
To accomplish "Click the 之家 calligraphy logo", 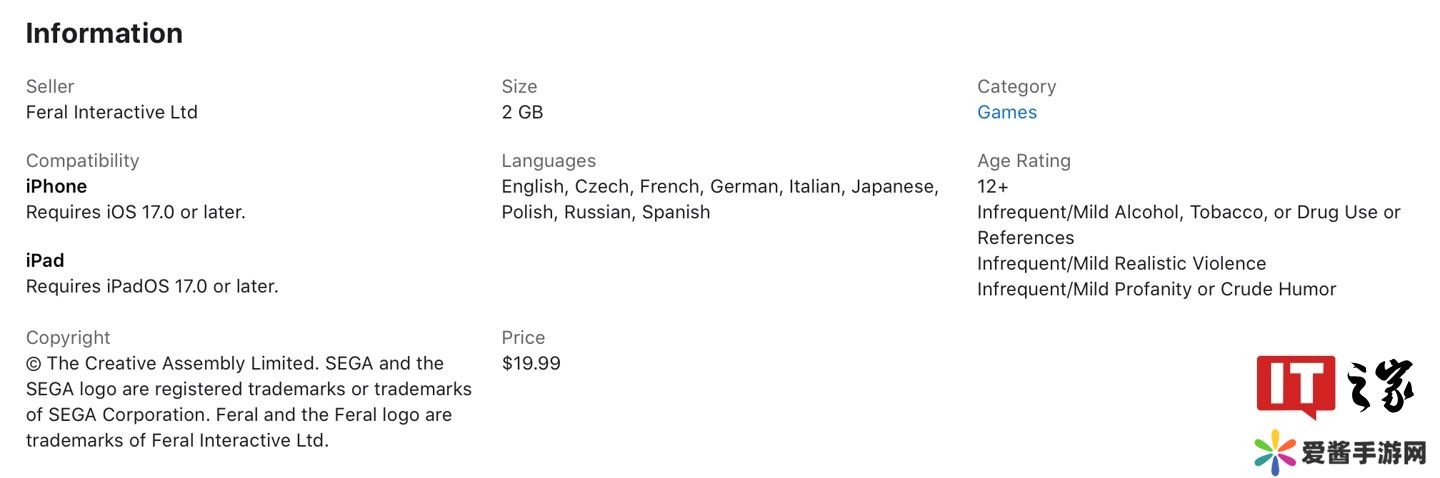I will click(1380, 386).
